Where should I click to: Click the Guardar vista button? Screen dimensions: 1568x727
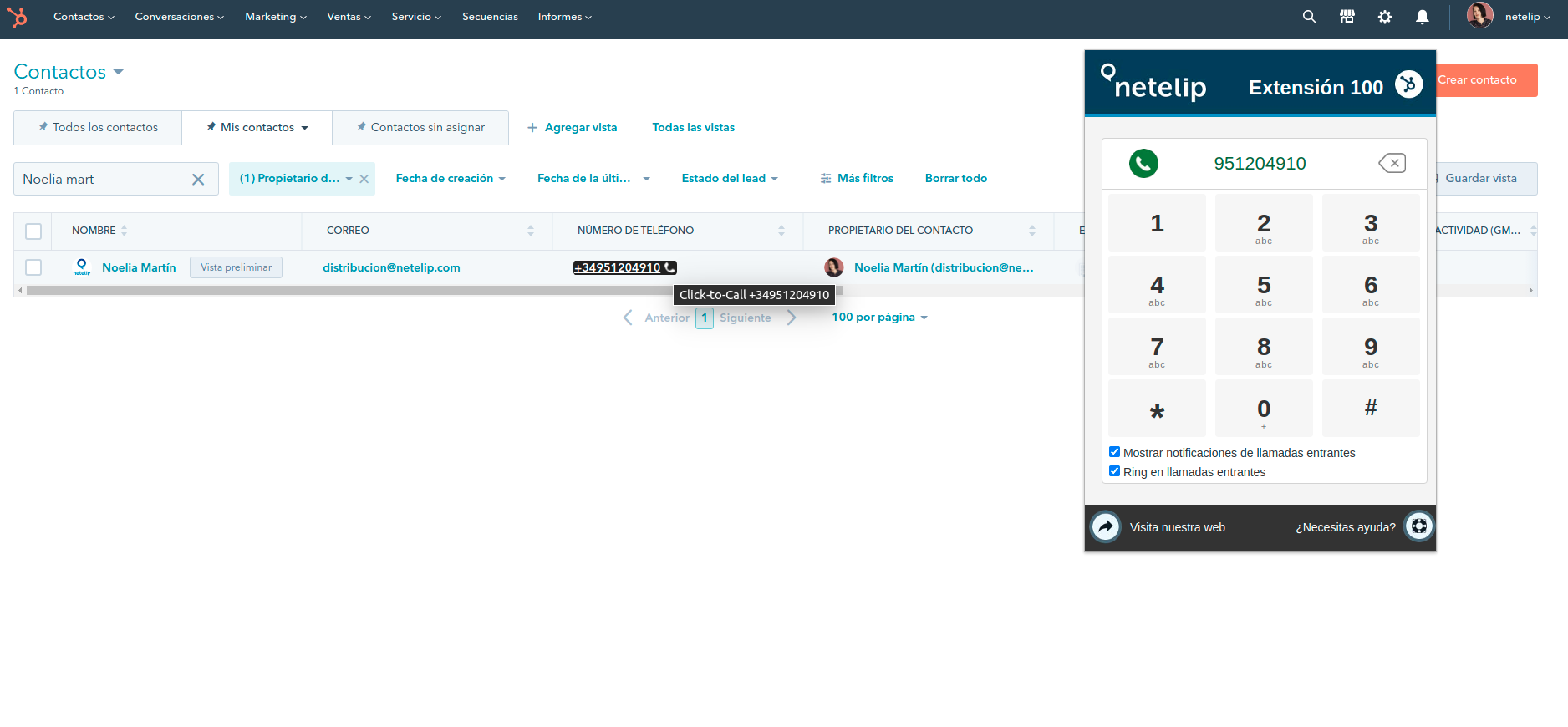[1486, 179]
